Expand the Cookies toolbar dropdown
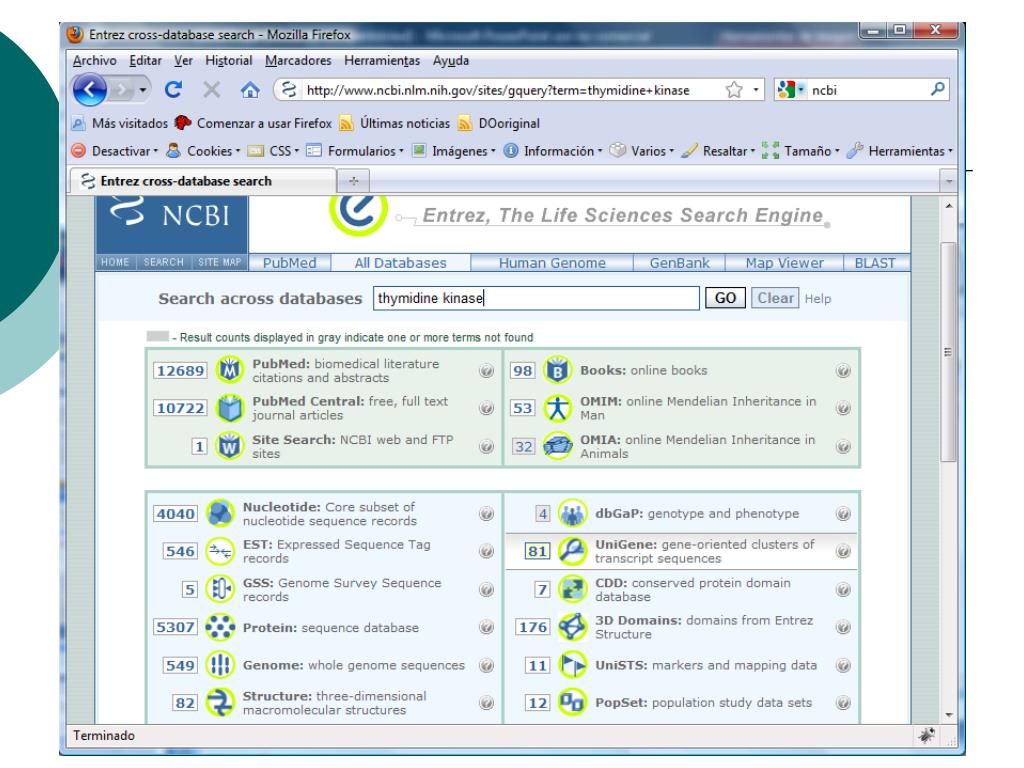The image size is (1024, 768). 203,151
